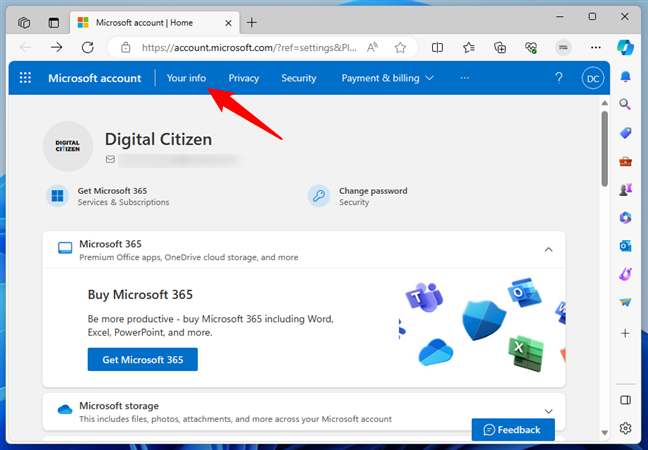Viewport: 648px width, 450px height.
Task: Open the sidebar Games chess icon
Action: (625, 189)
